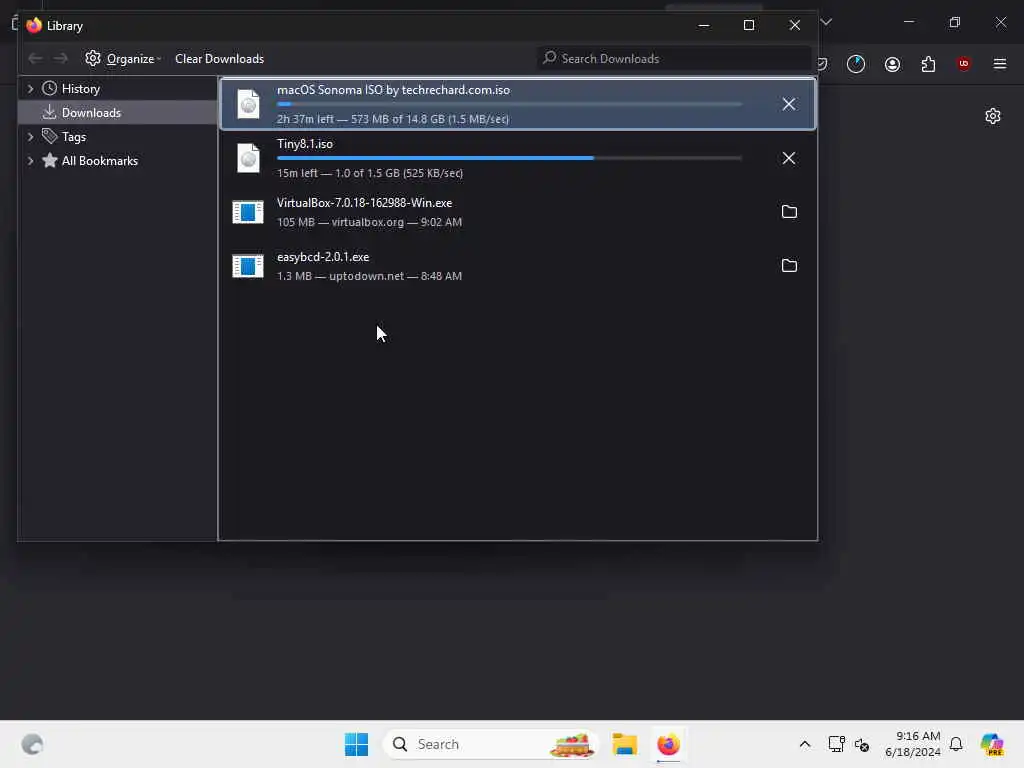Select the easybcd-2.0.1.exe file name
1024x768 pixels.
(x=323, y=257)
